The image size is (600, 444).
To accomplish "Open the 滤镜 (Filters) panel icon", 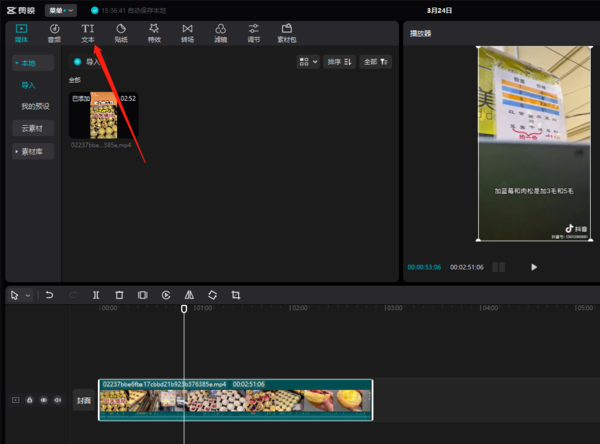I will pyautogui.click(x=220, y=33).
